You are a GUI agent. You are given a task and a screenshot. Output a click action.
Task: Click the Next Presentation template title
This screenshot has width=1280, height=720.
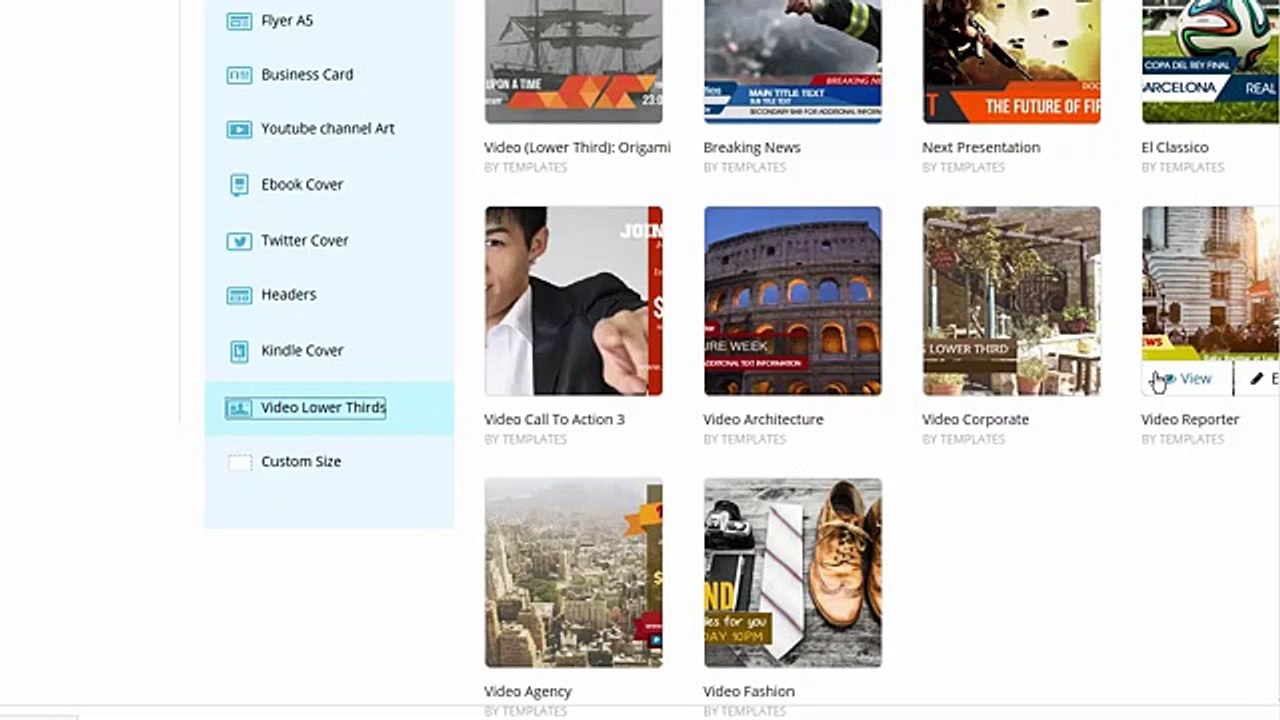tap(981, 147)
